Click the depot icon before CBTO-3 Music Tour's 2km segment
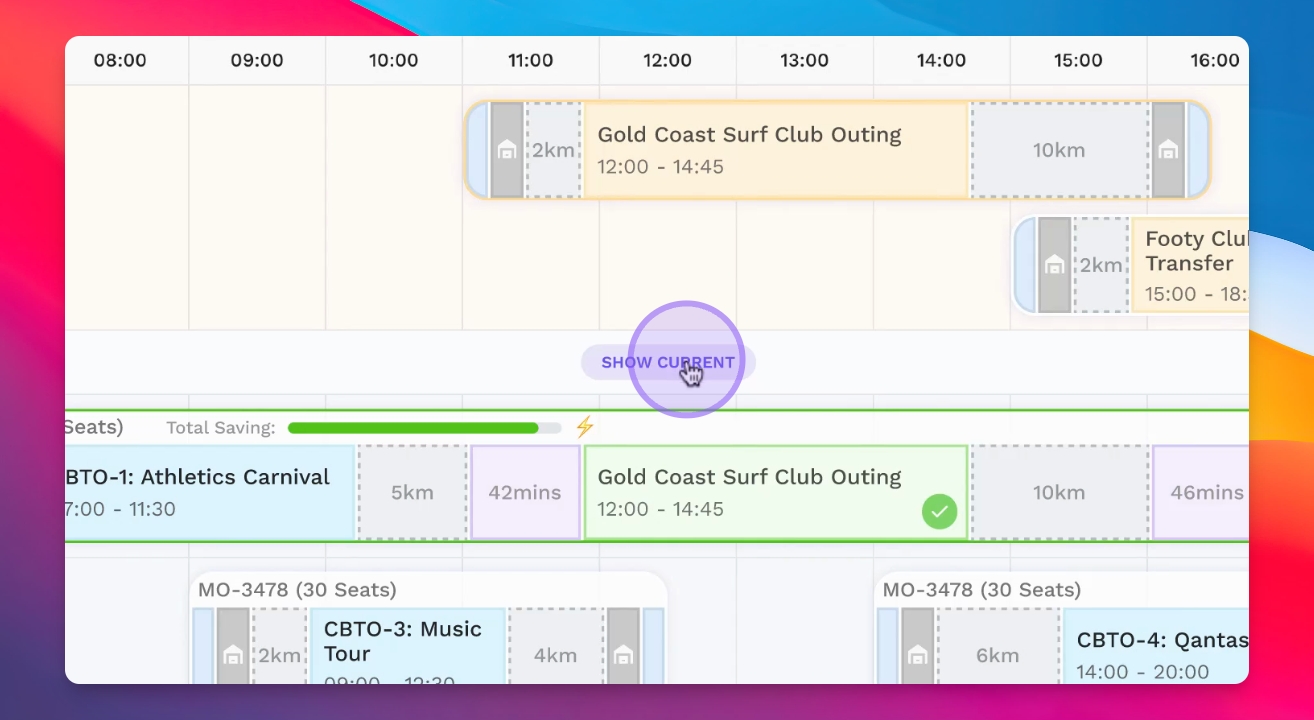 point(233,655)
